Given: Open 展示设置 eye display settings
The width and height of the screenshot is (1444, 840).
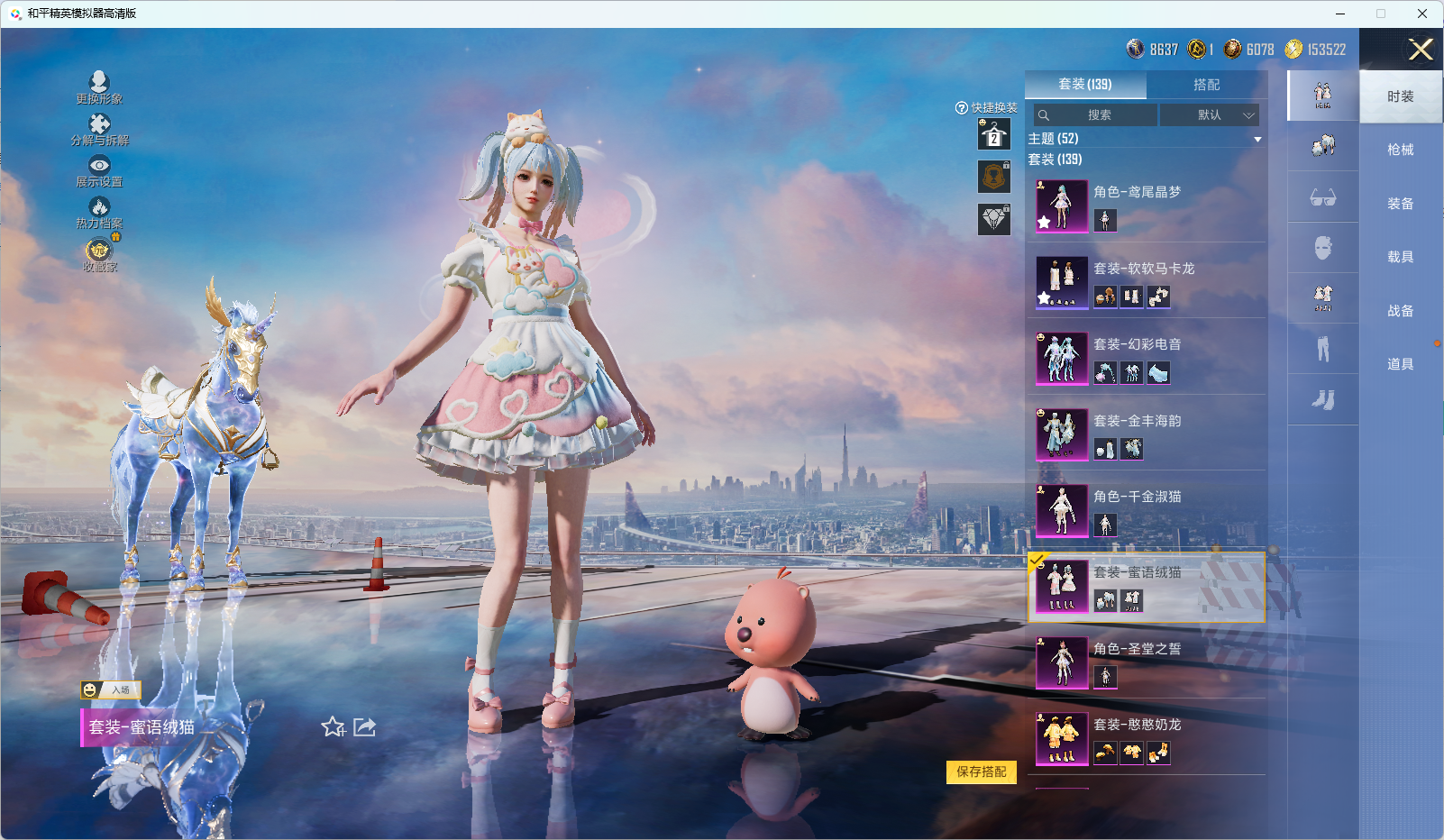Looking at the screenshot, I should click(99, 166).
